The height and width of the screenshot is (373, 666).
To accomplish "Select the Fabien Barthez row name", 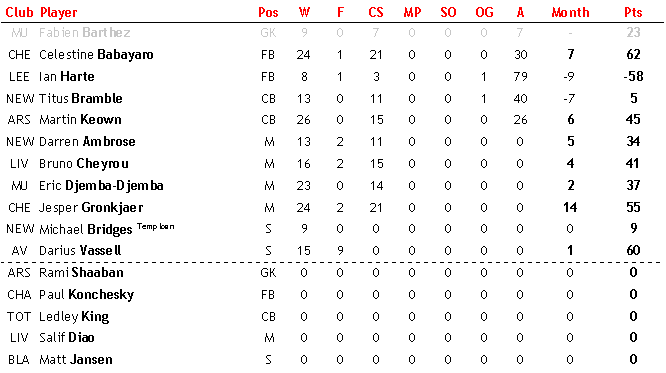I will pyautogui.click(x=85, y=33).
